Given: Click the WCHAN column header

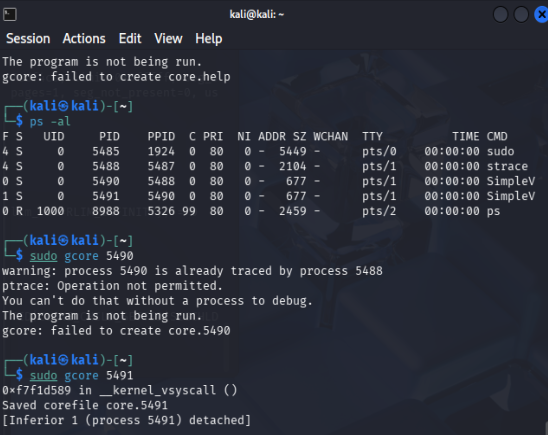Looking at the screenshot, I should pos(331,136).
